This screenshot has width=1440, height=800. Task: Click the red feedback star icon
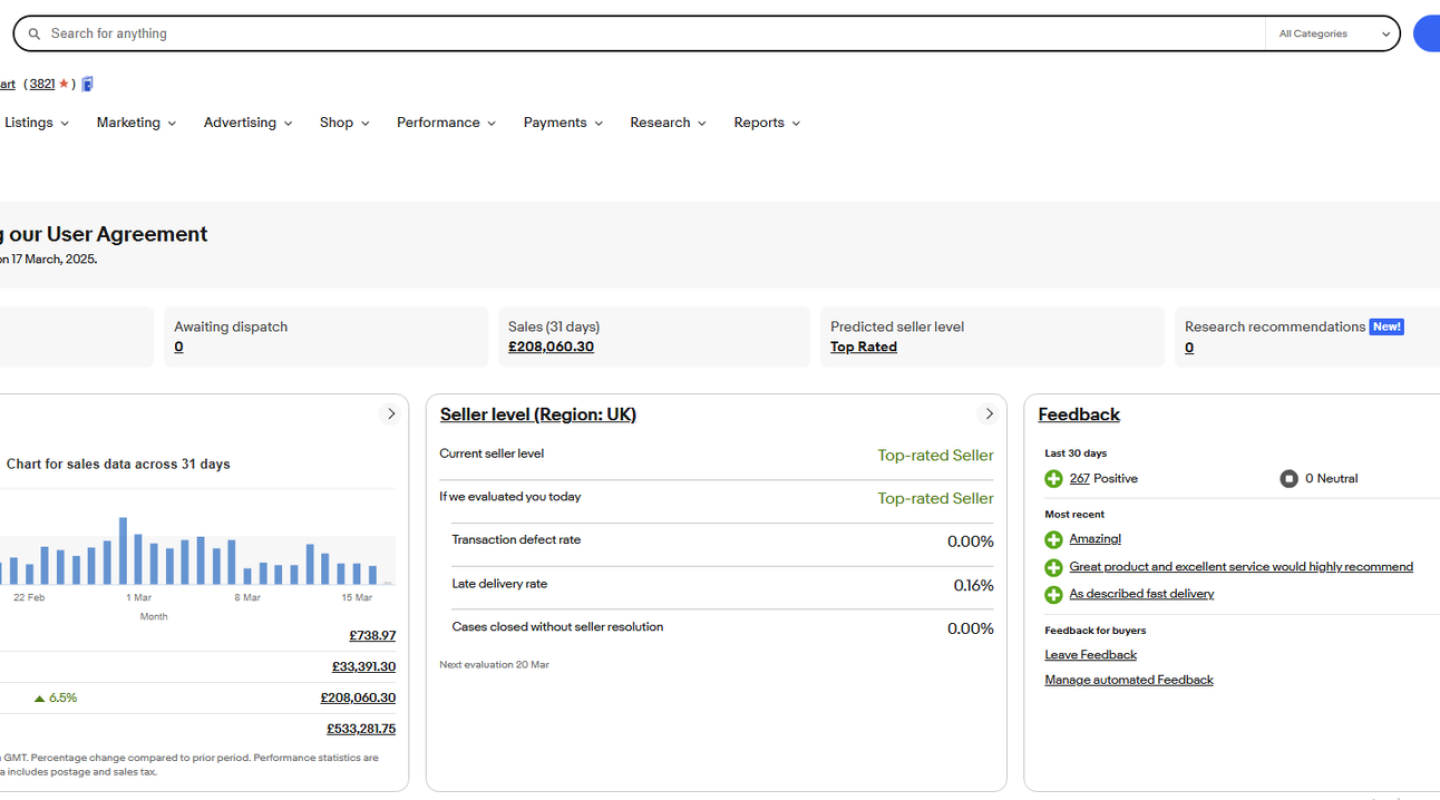pos(64,84)
